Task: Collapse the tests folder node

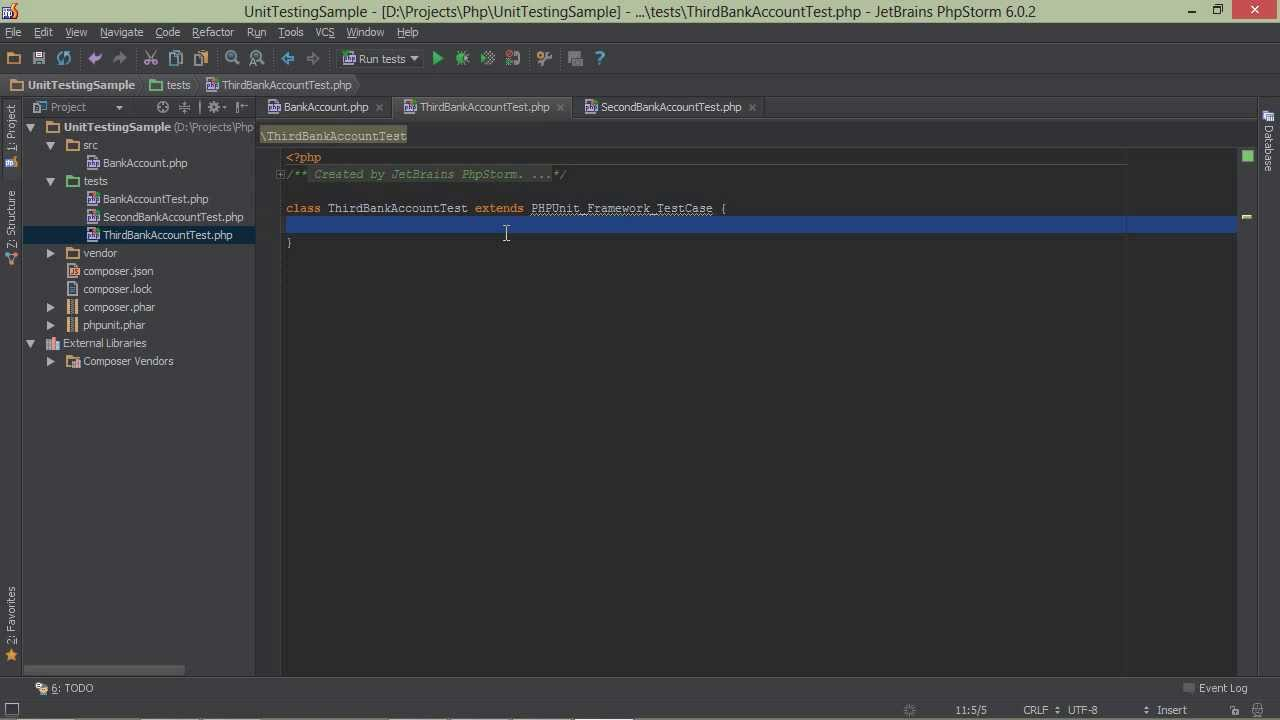Action: pos(50,181)
